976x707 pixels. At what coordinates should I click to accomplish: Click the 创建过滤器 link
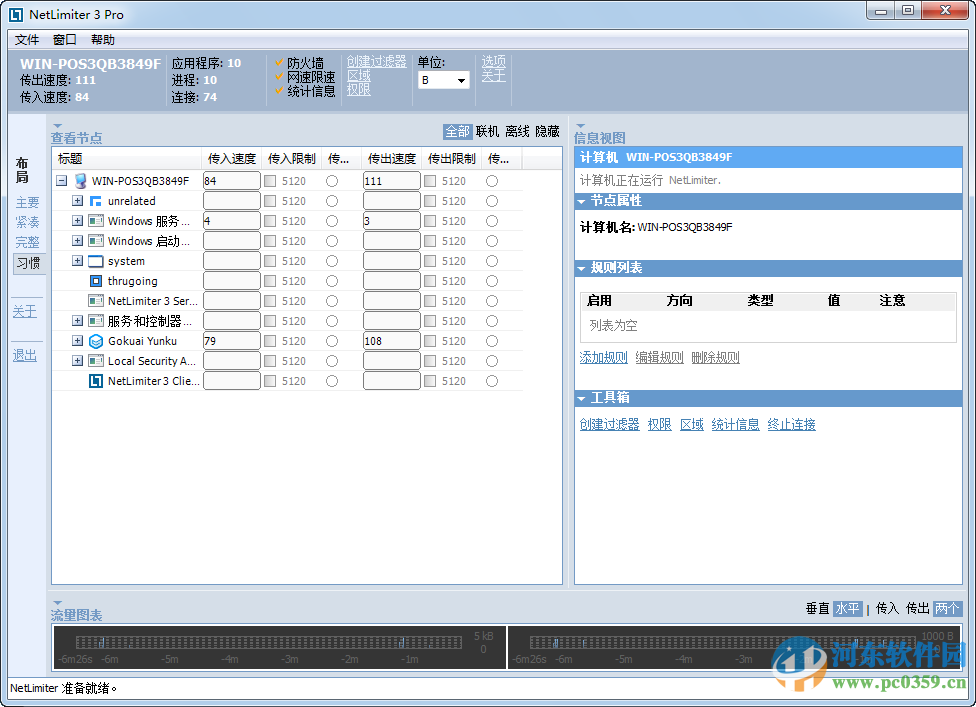tap(376, 60)
